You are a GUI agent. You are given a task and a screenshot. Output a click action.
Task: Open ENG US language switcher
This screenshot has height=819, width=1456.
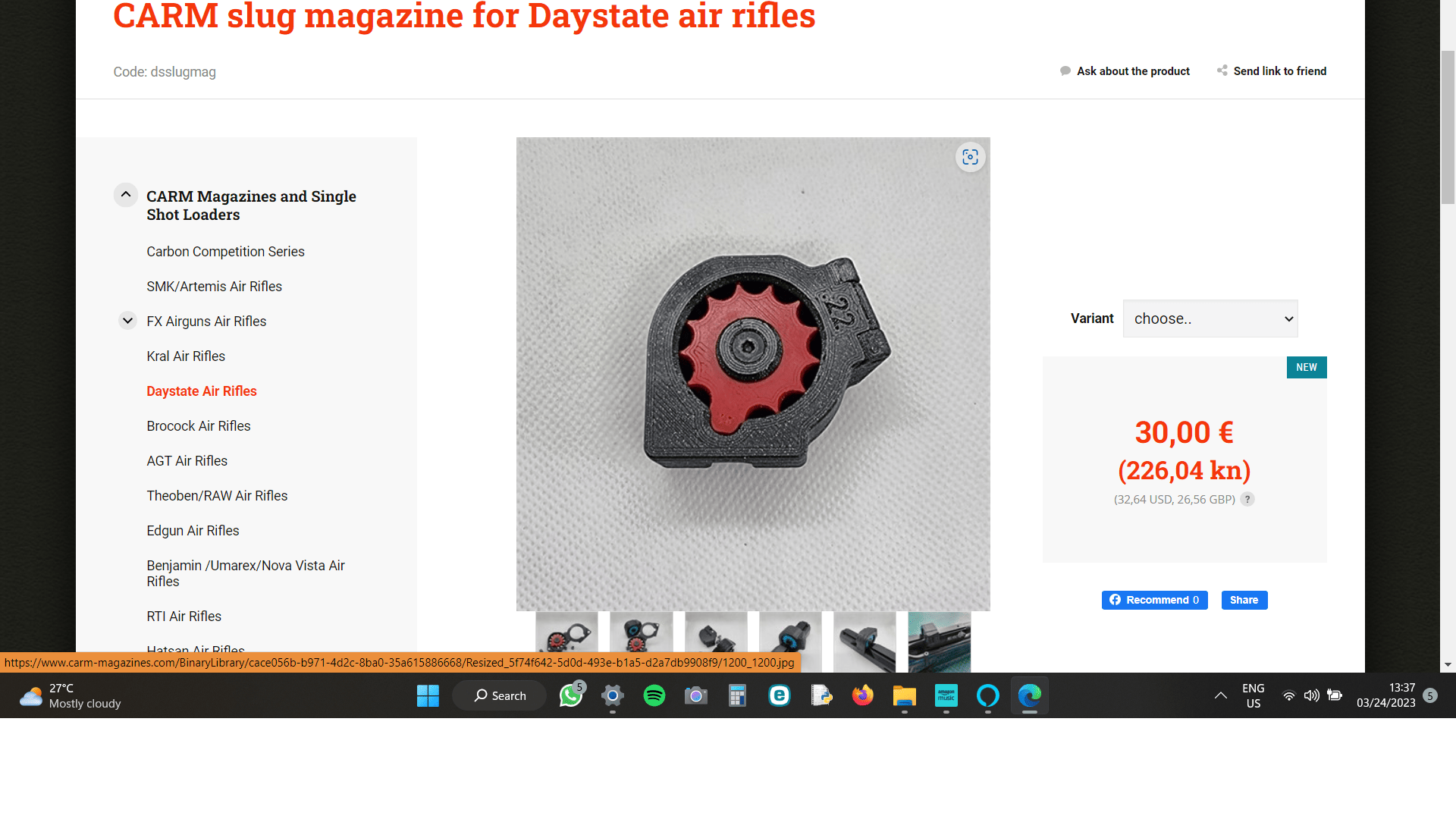(1254, 695)
